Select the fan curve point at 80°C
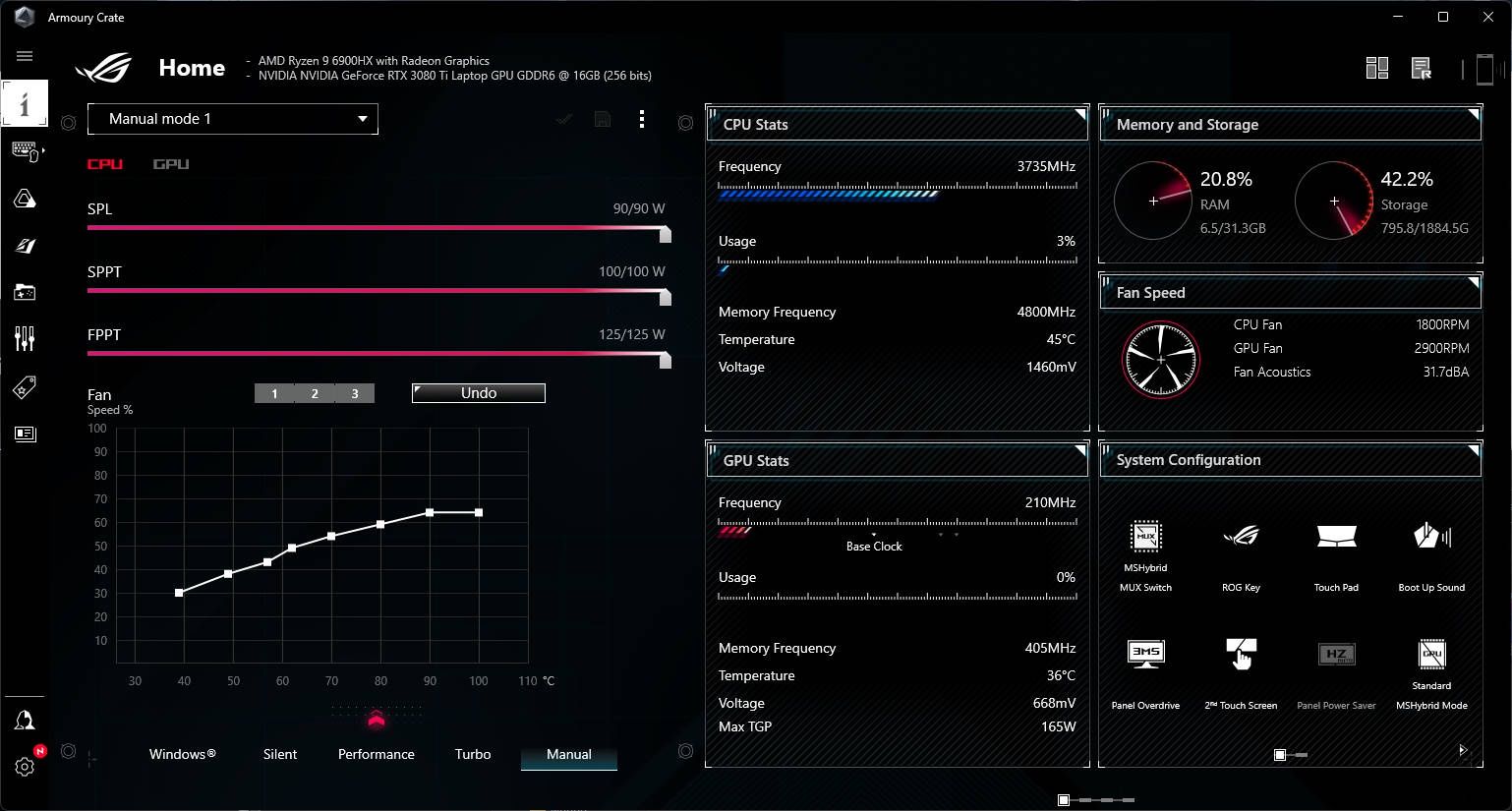 coord(380,524)
